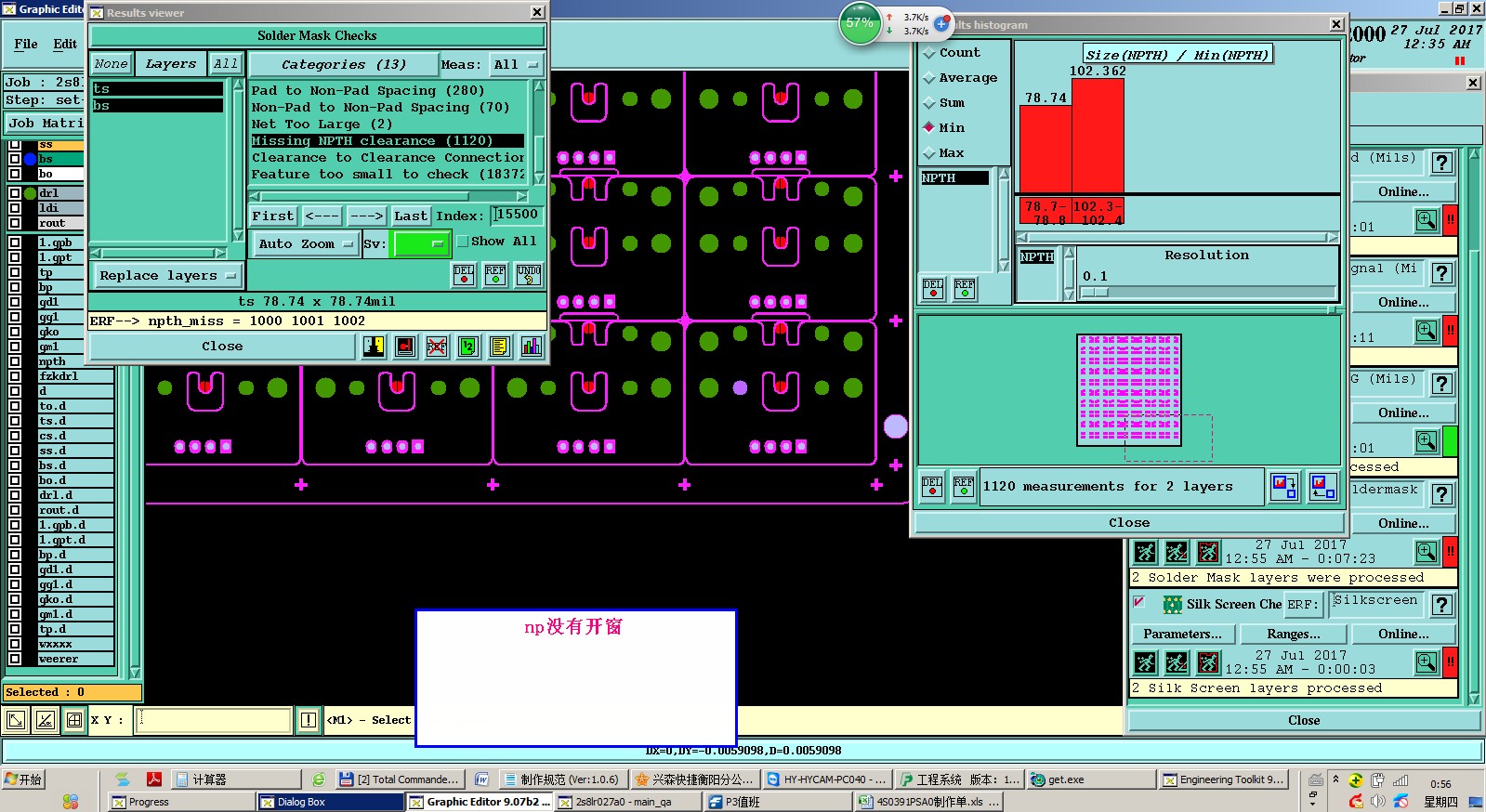Open Solder Mask results magnifier icon
1486x812 pixels.
(x=1427, y=552)
